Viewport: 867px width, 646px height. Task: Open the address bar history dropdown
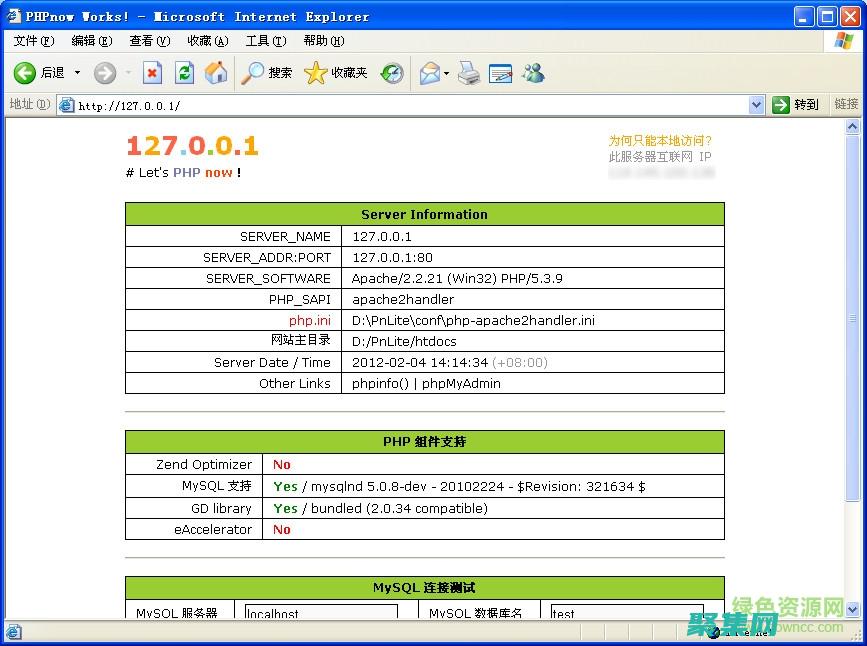point(756,104)
